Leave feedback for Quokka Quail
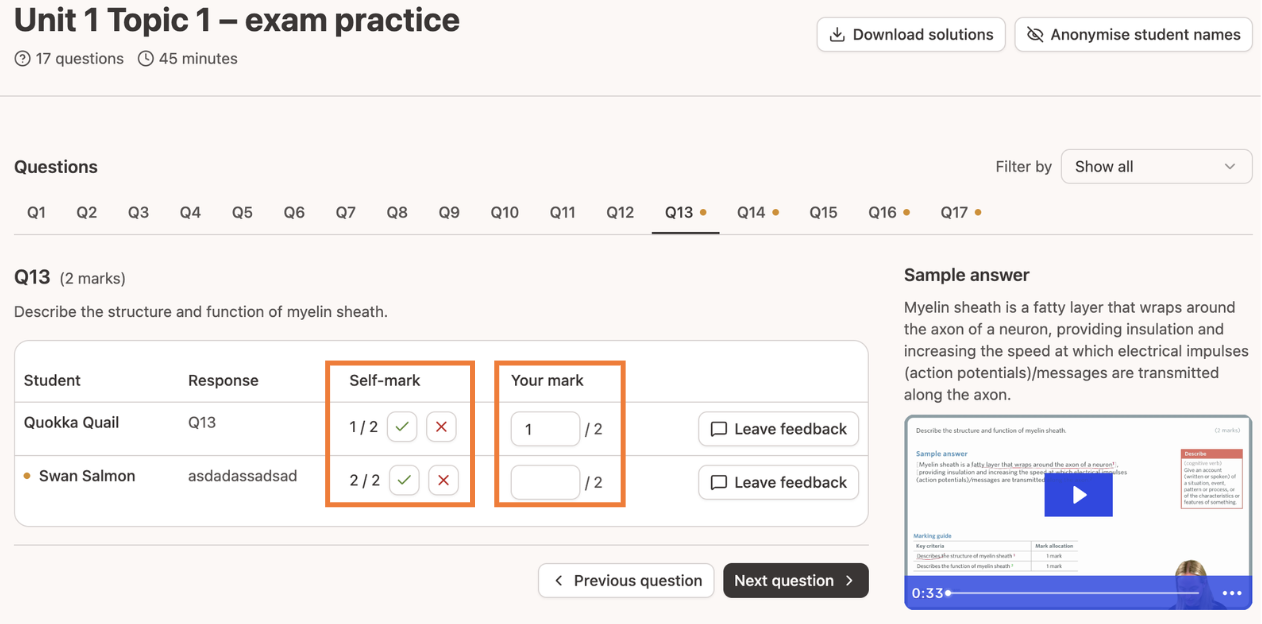Screen dimensions: 1262x624 [778, 429]
